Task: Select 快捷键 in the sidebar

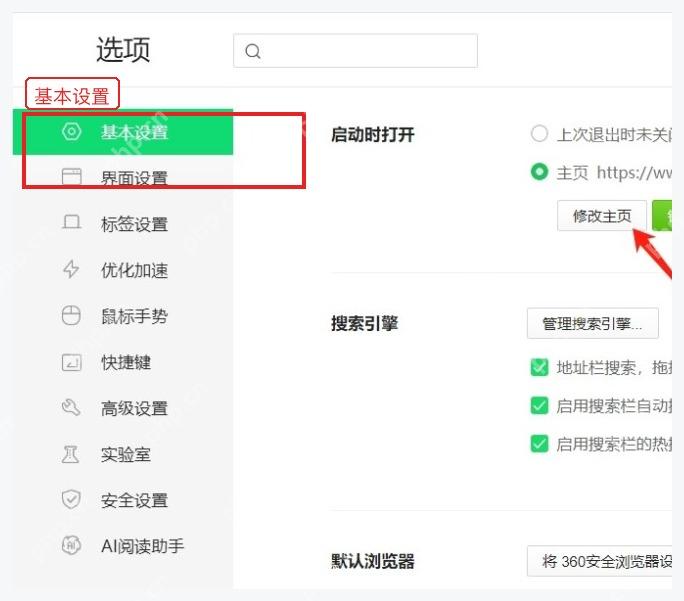Action: (123, 362)
